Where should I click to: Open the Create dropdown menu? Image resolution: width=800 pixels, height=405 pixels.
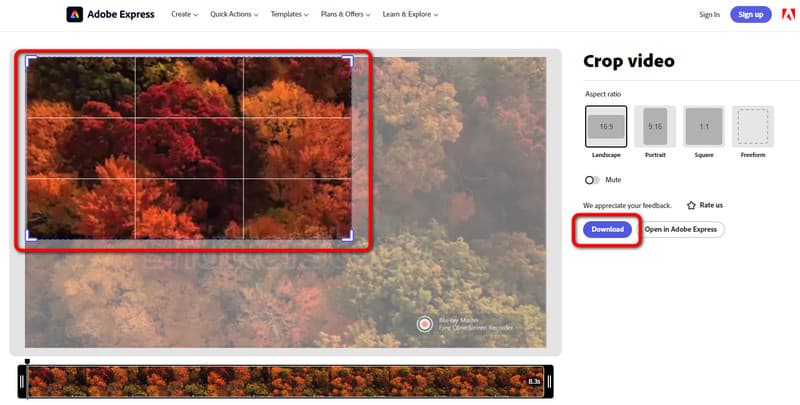pos(184,14)
